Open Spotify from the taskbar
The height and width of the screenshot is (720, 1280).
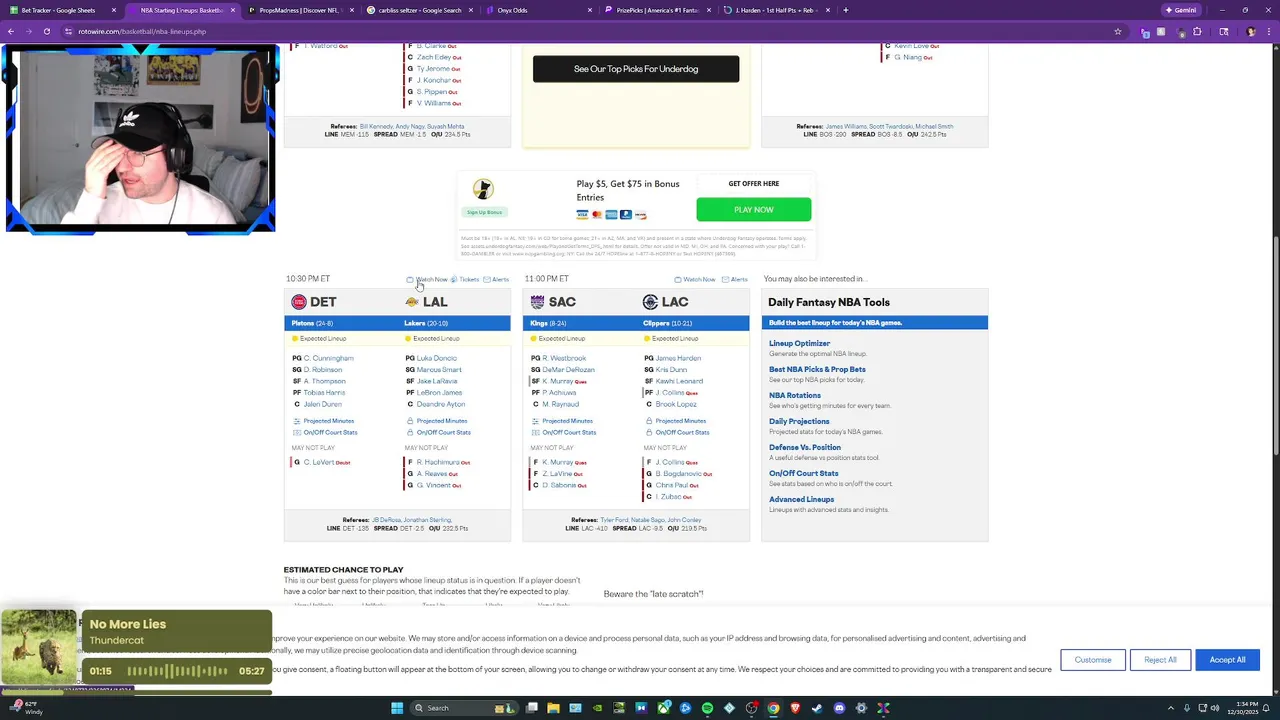coord(707,708)
